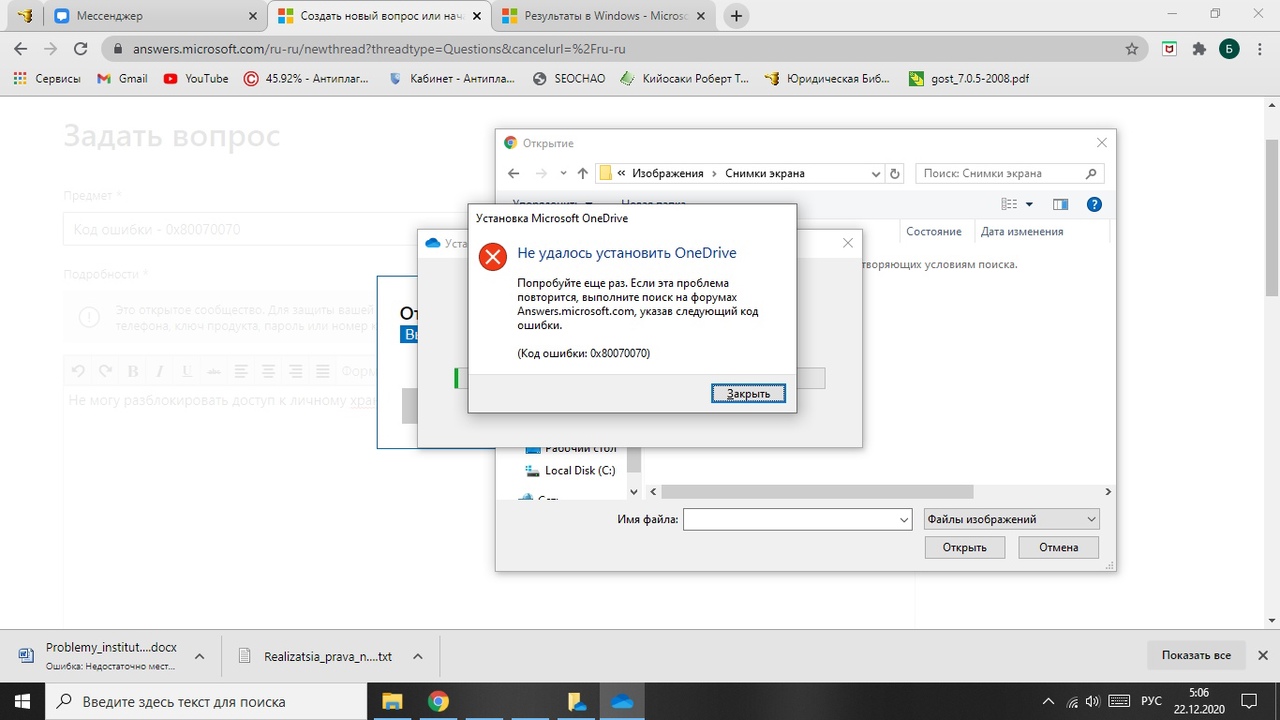The height and width of the screenshot is (720, 1280).
Task: Click the horizontal scrollbar in file list
Action: tap(817, 491)
